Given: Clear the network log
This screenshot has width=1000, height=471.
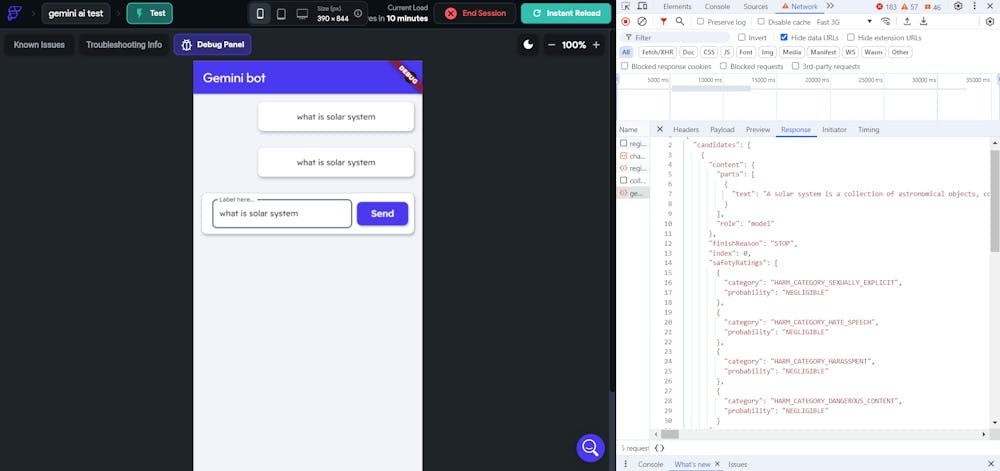Looking at the screenshot, I should click(x=642, y=22).
